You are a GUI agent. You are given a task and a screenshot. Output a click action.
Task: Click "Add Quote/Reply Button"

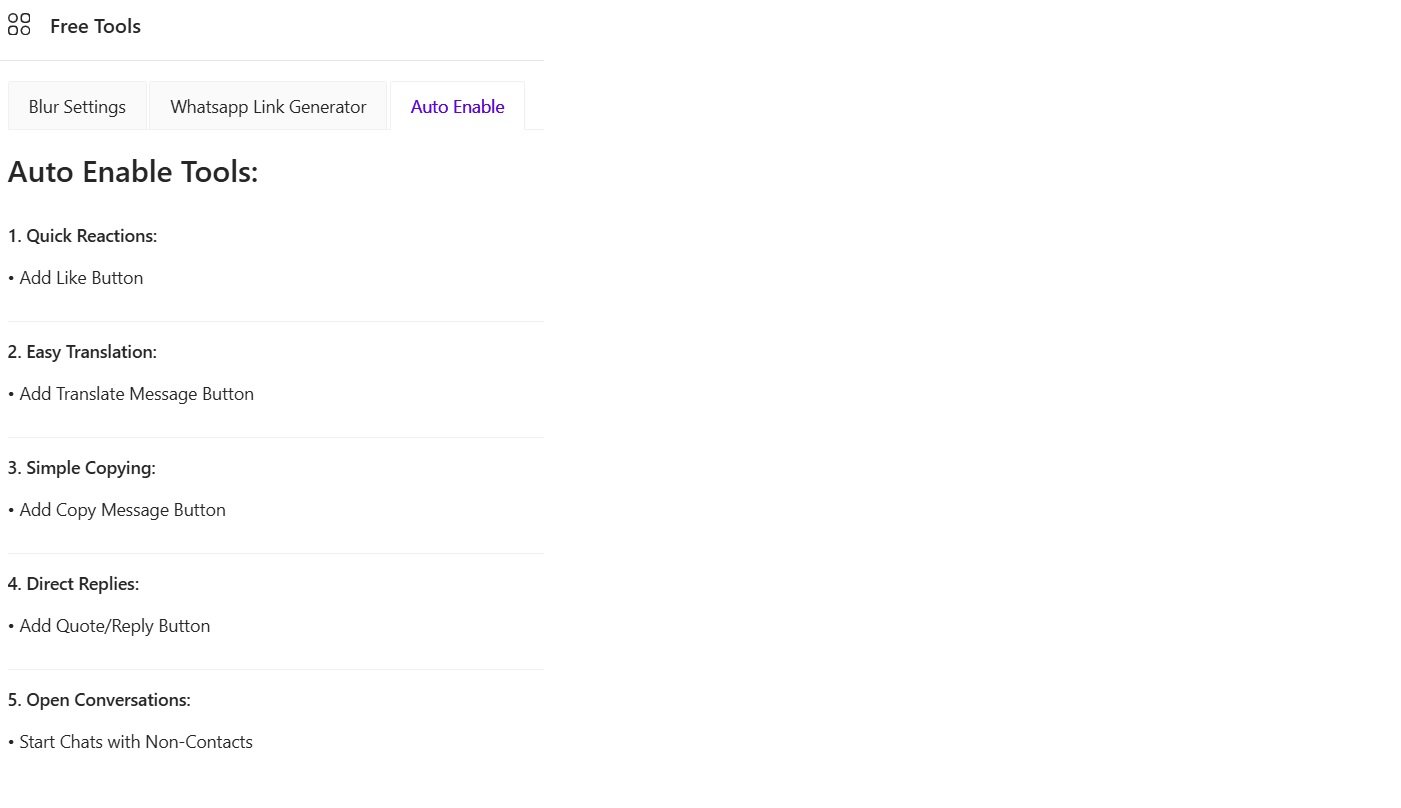pos(115,625)
